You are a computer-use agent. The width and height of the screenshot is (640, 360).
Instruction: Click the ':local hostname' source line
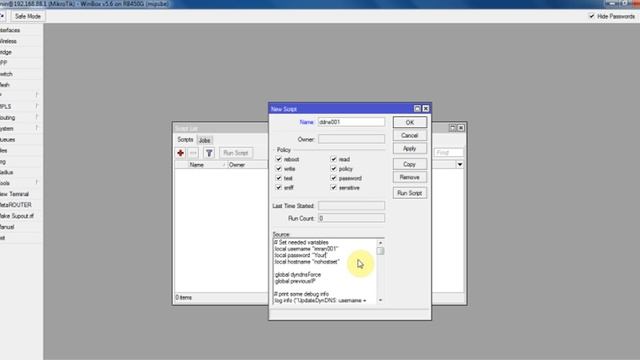pos(307,262)
